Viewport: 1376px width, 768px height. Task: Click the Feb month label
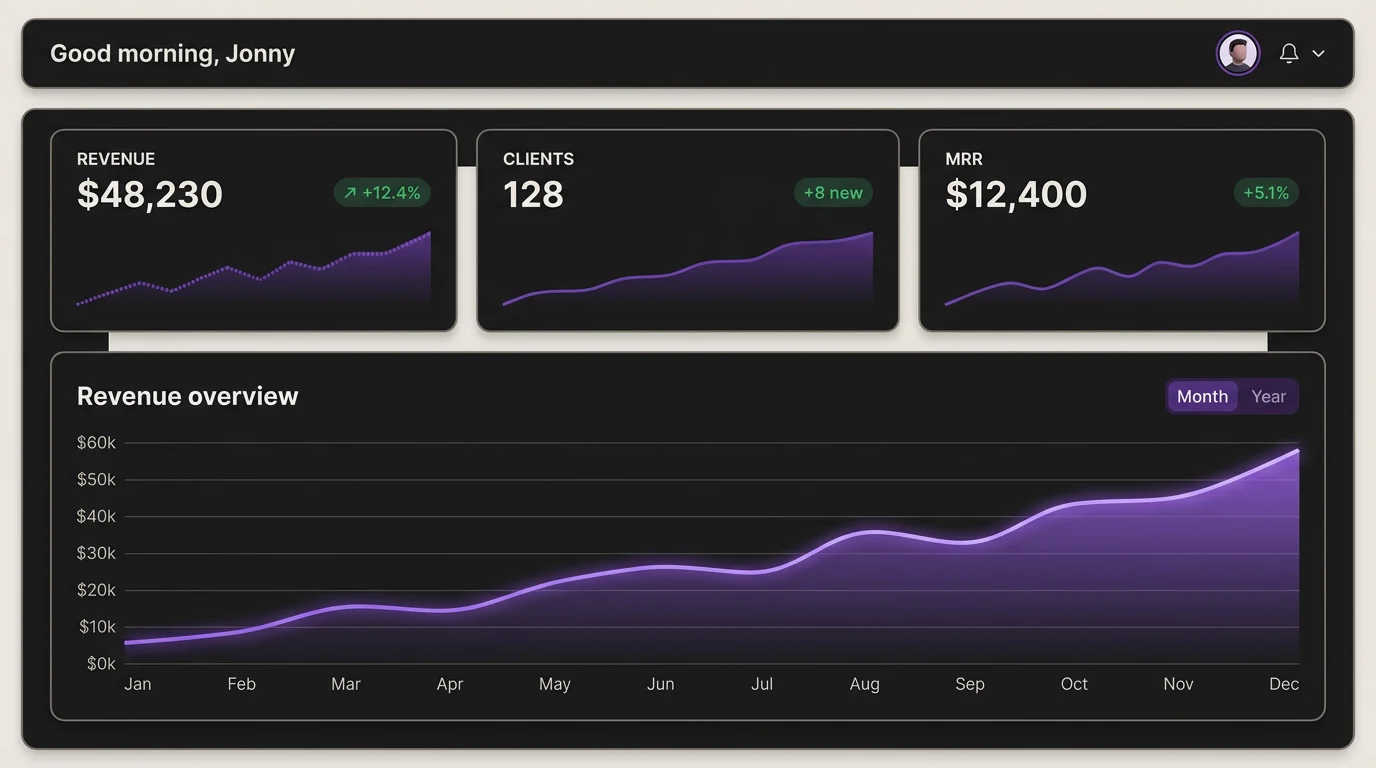point(241,684)
